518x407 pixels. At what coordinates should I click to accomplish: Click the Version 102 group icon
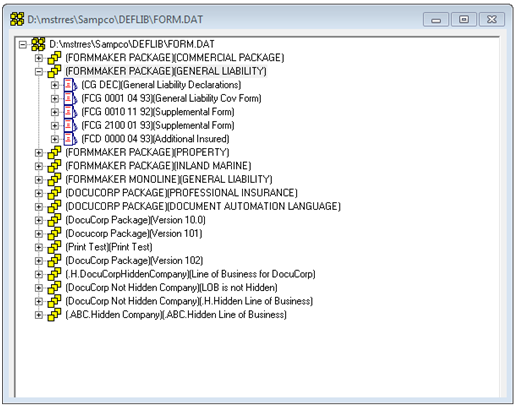coord(54,261)
